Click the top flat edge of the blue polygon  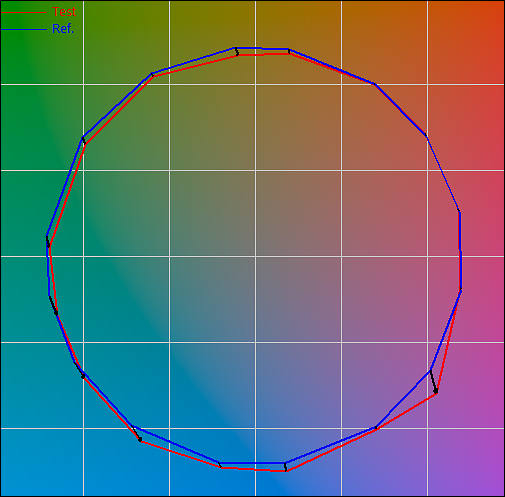click(262, 49)
